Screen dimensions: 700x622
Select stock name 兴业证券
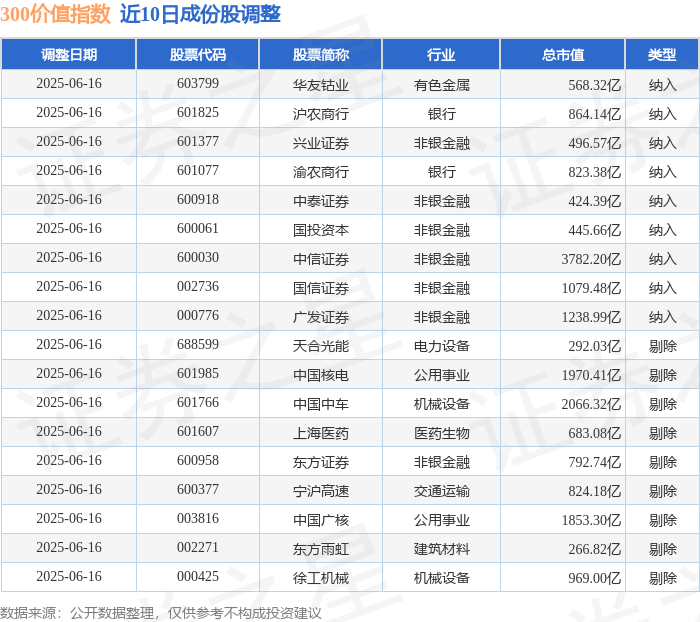coord(321,143)
